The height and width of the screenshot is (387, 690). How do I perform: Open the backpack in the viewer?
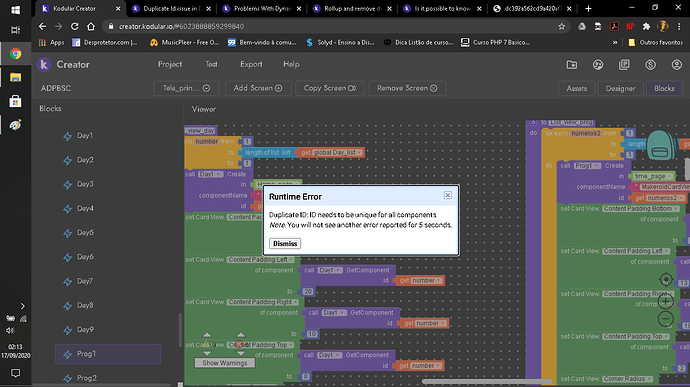click(660, 145)
